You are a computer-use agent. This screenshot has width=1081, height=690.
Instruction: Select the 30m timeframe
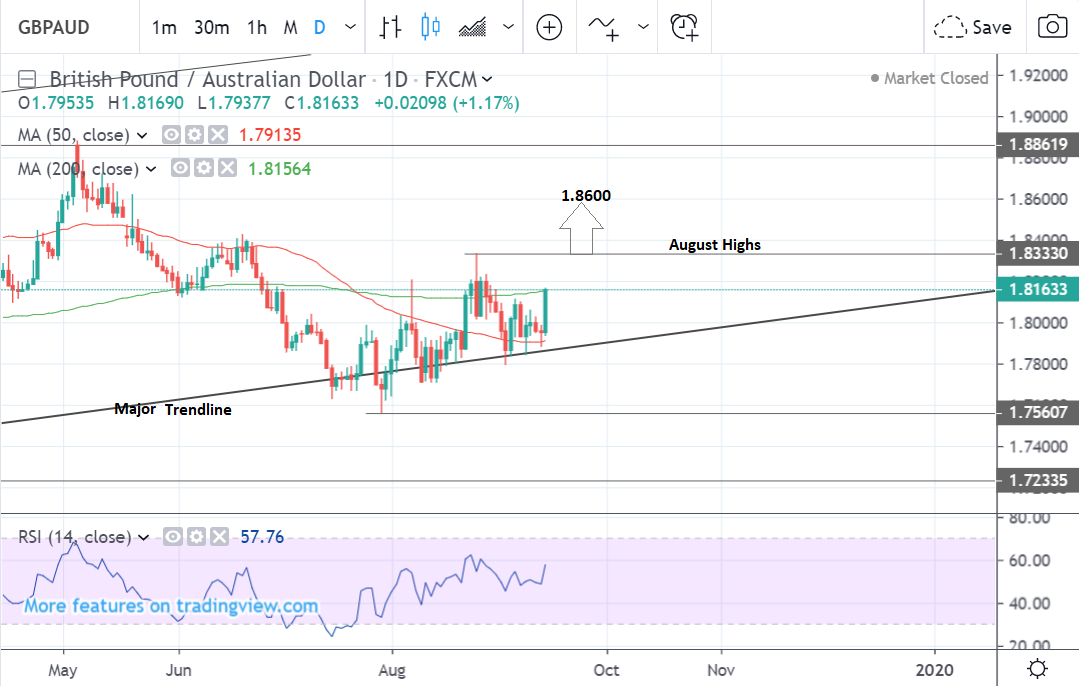pos(212,28)
